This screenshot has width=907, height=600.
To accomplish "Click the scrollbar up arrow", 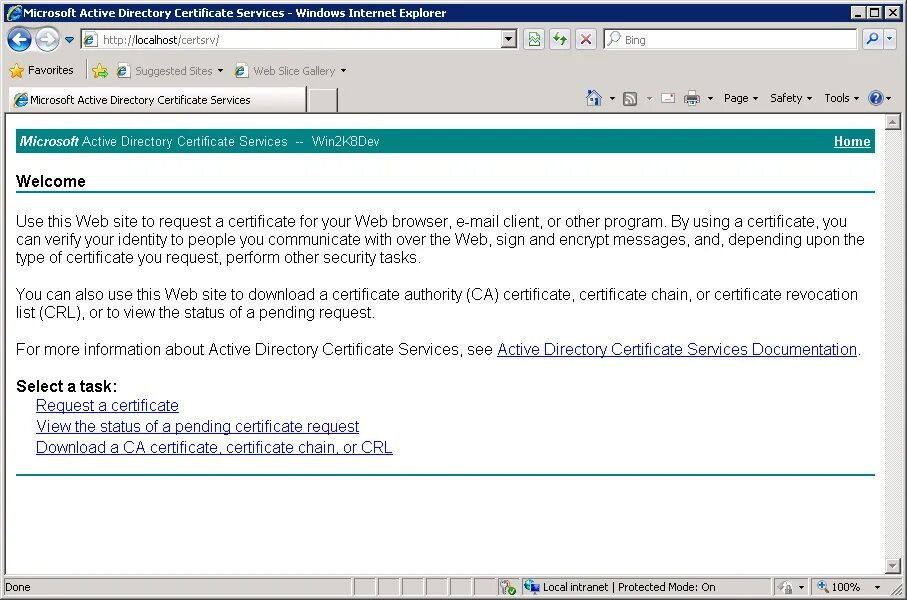I will point(893,122).
